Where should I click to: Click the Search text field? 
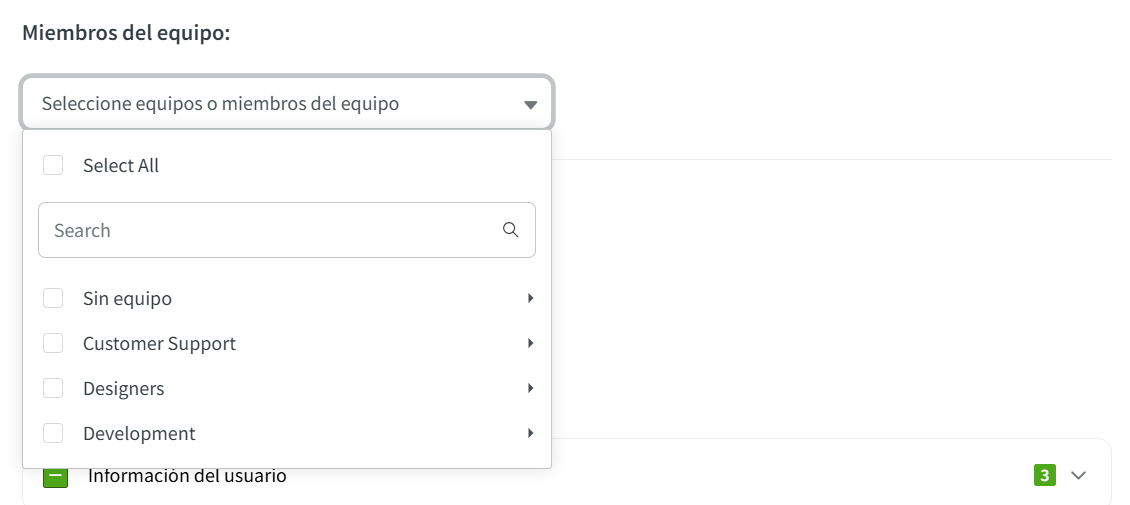pos(270,231)
